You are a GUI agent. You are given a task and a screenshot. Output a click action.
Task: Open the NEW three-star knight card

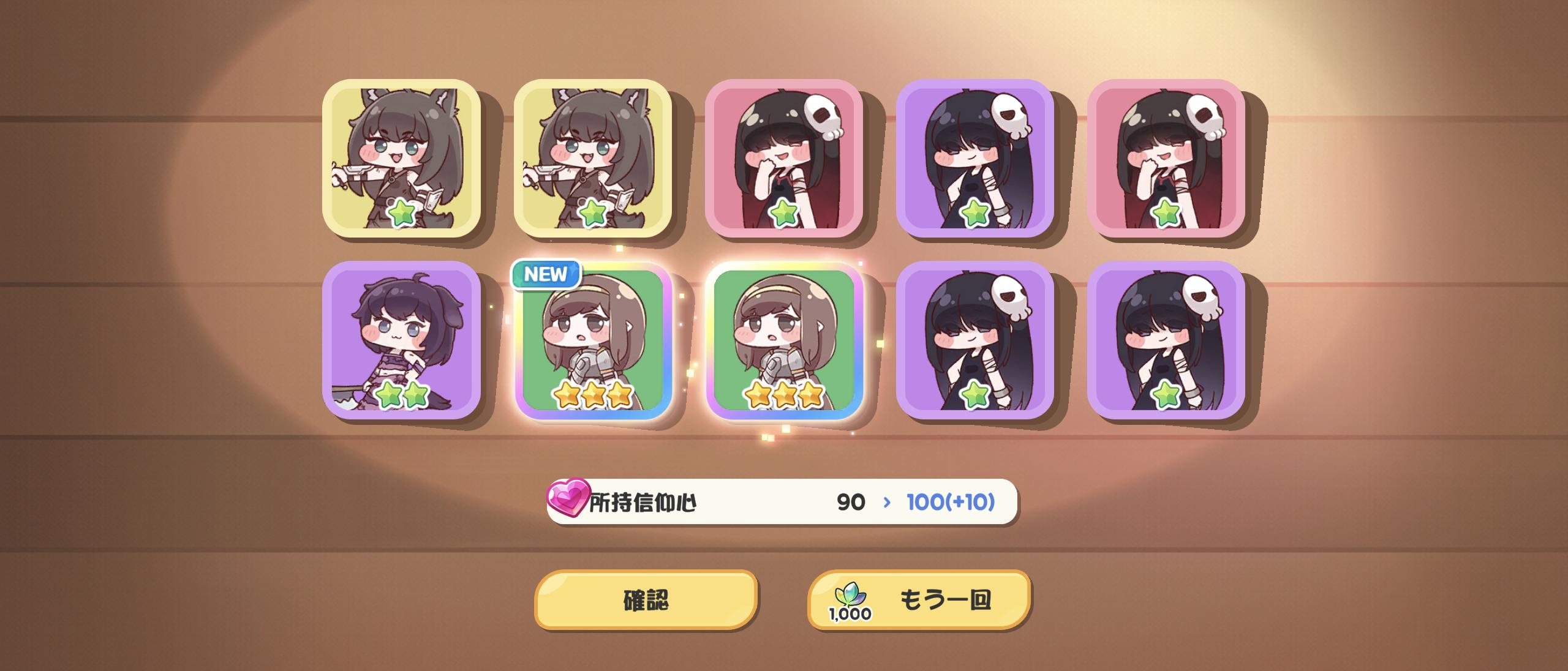coord(592,340)
